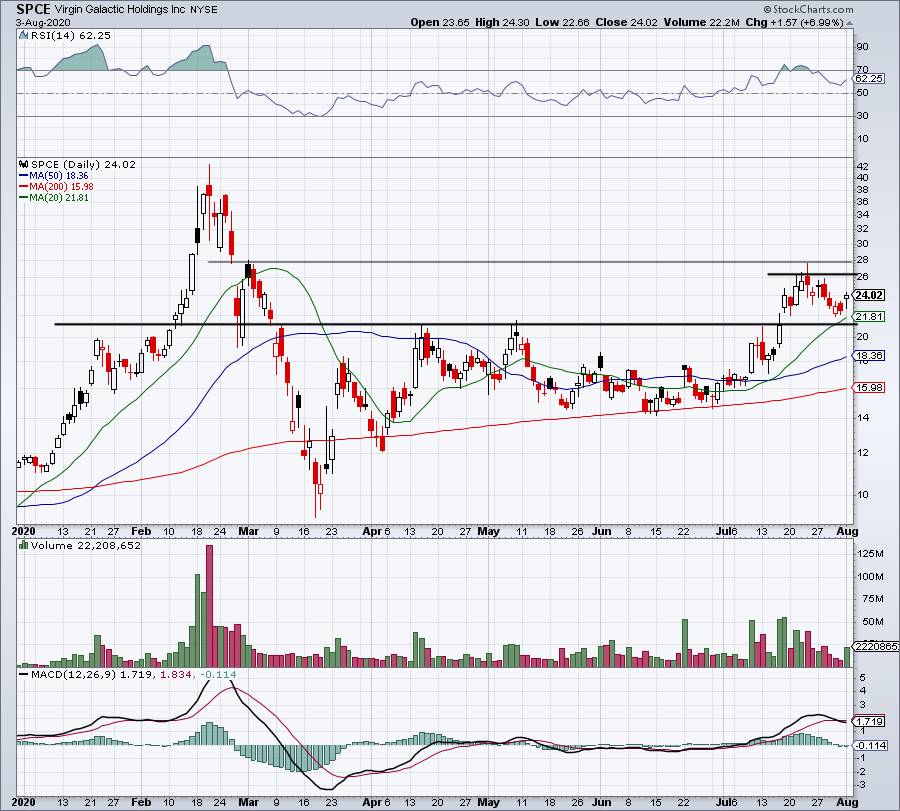Image resolution: width=900 pixels, height=811 pixels.
Task: Click the red 1.834 signal value in MACD legend
Action: coord(175,674)
